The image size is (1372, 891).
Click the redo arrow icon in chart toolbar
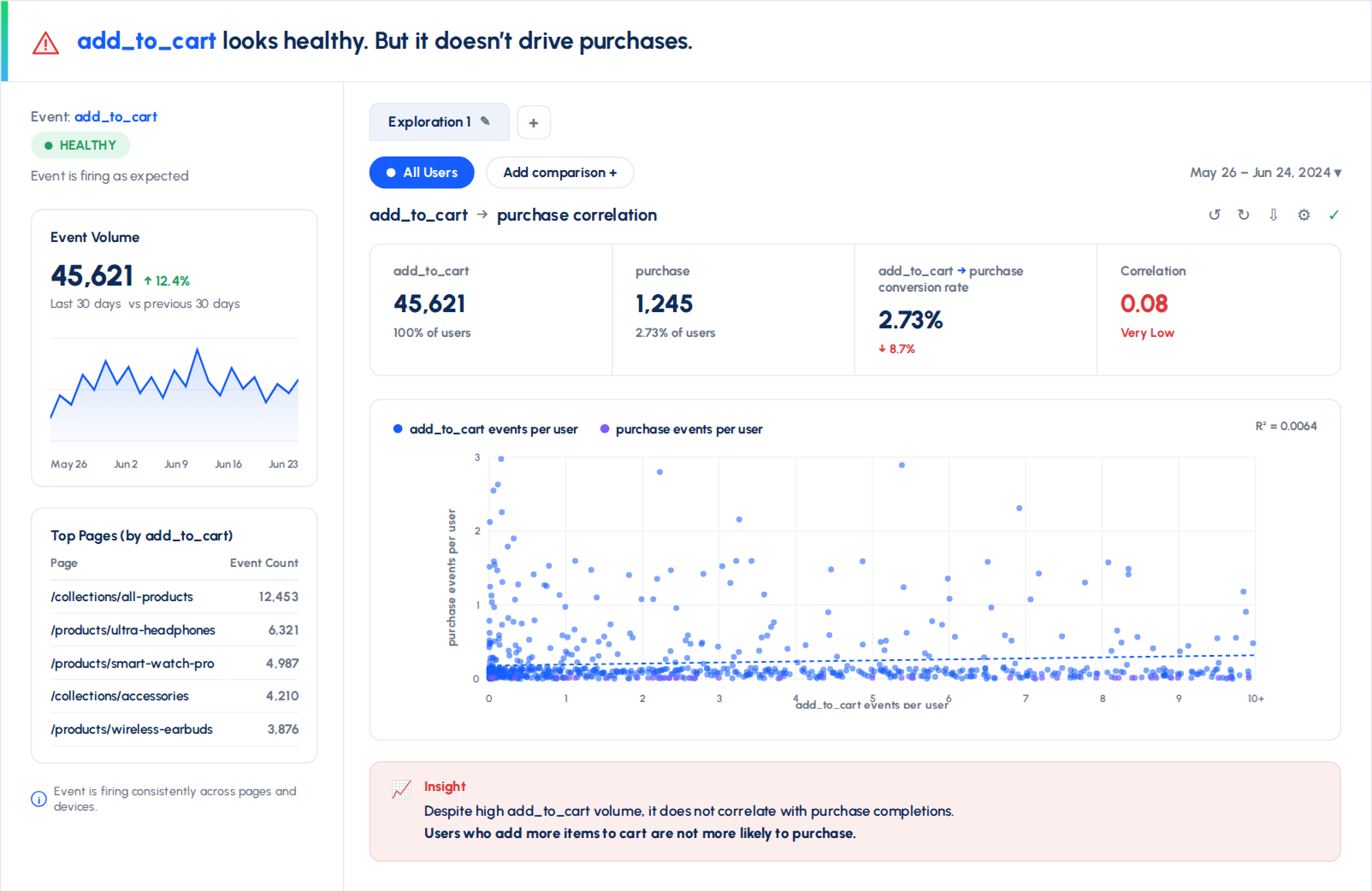point(1244,215)
